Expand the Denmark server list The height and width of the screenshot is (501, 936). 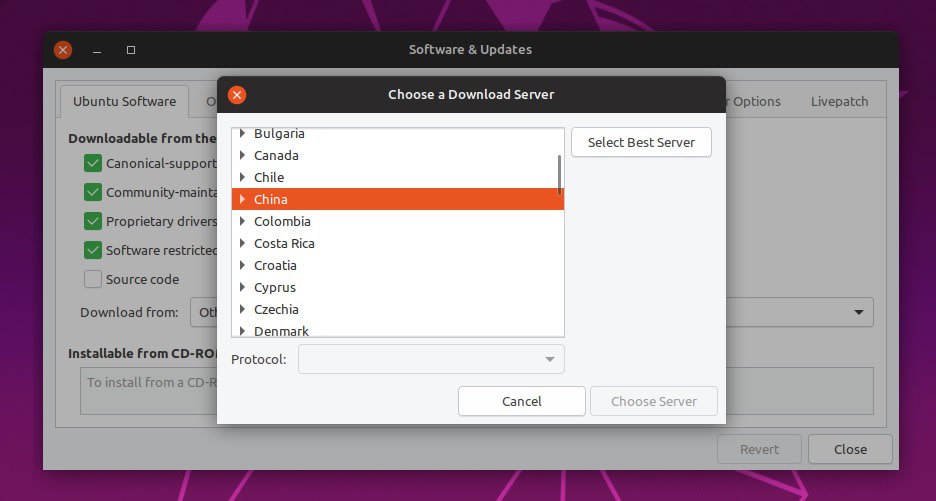(x=242, y=331)
